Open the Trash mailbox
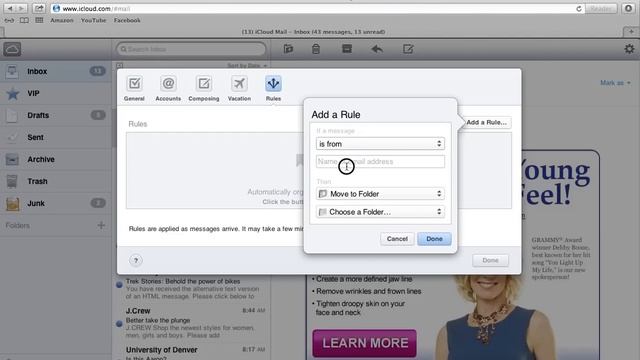Screen dimensions: 640x360 click(x=56, y=181)
